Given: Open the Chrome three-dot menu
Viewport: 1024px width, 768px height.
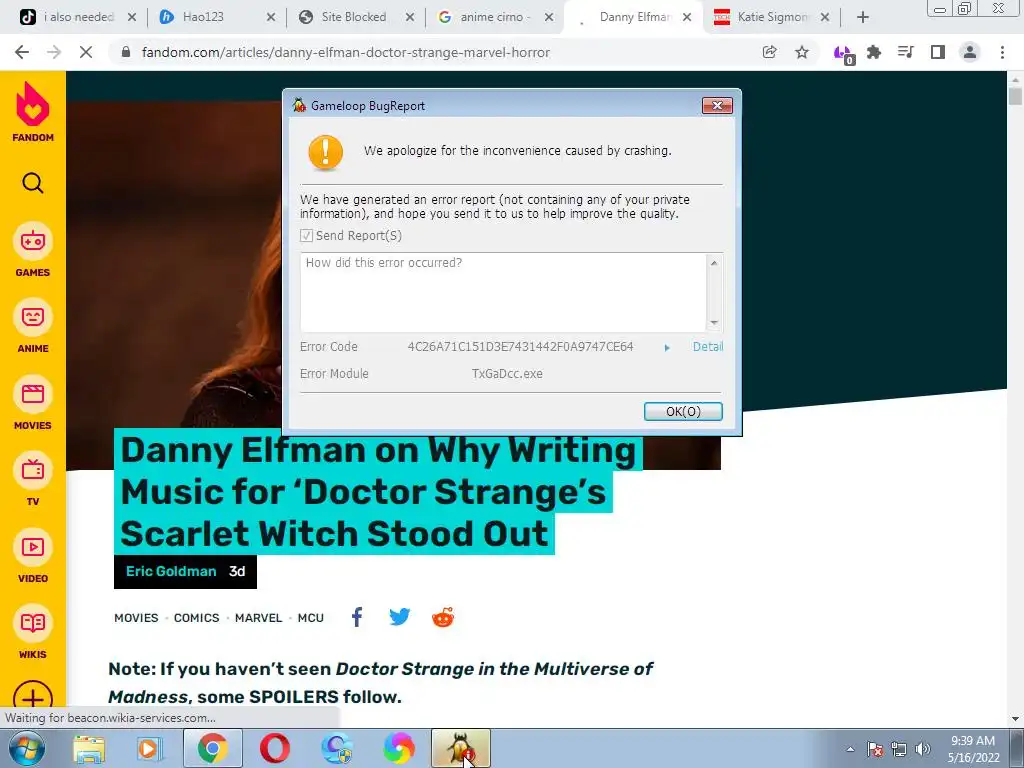Looking at the screenshot, I should tap(1002, 52).
